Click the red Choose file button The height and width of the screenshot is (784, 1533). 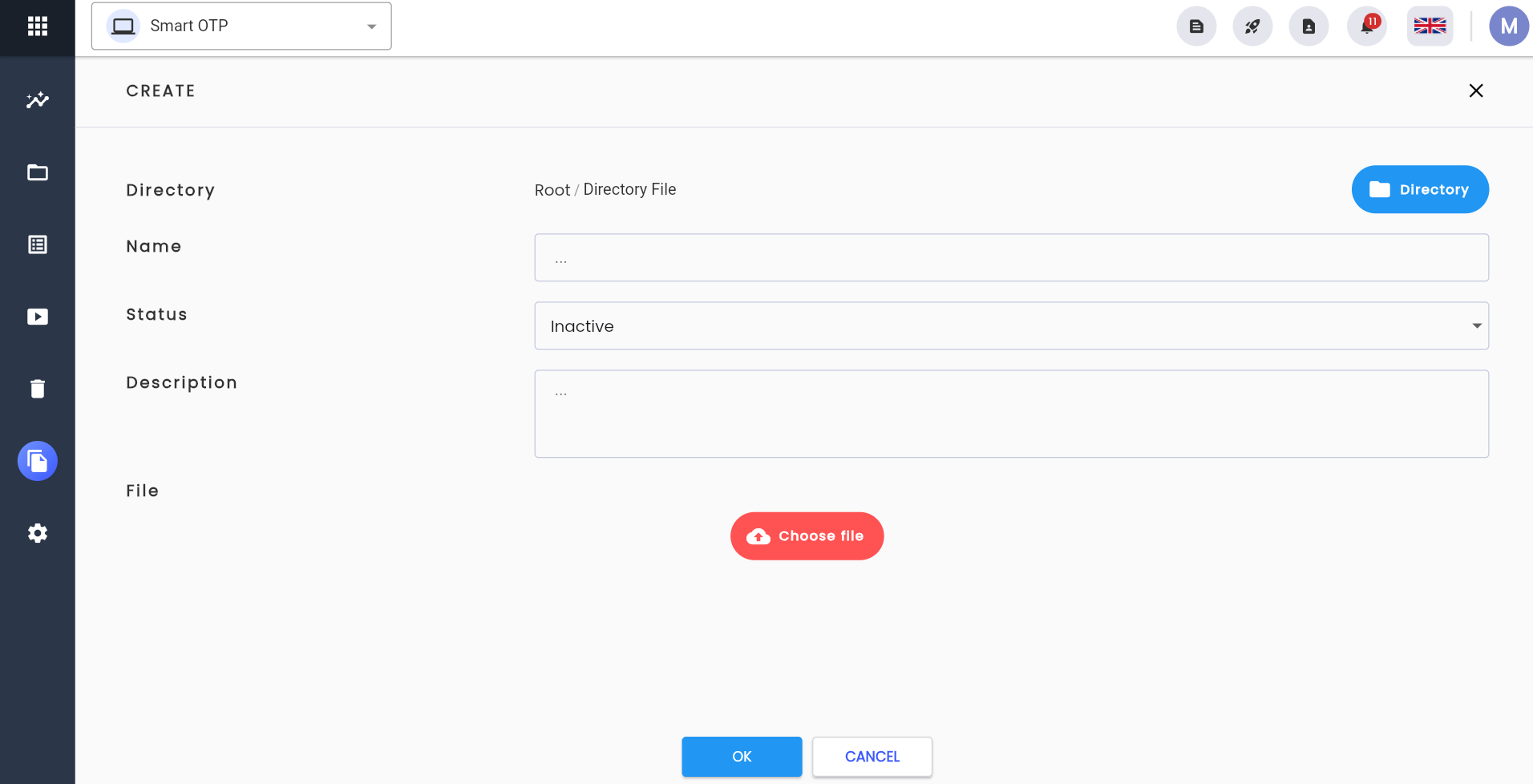(x=807, y=536)
